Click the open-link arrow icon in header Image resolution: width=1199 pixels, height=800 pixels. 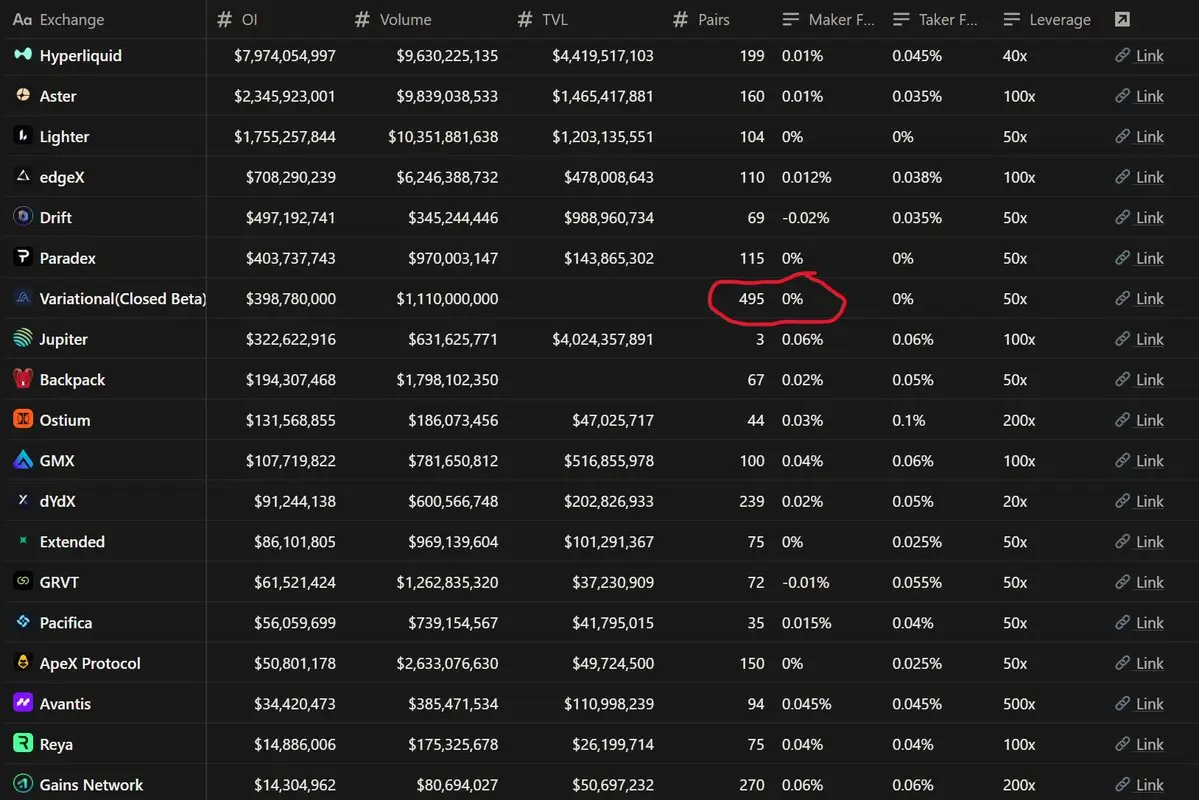pyautogui.click(x=1122, y=19)
